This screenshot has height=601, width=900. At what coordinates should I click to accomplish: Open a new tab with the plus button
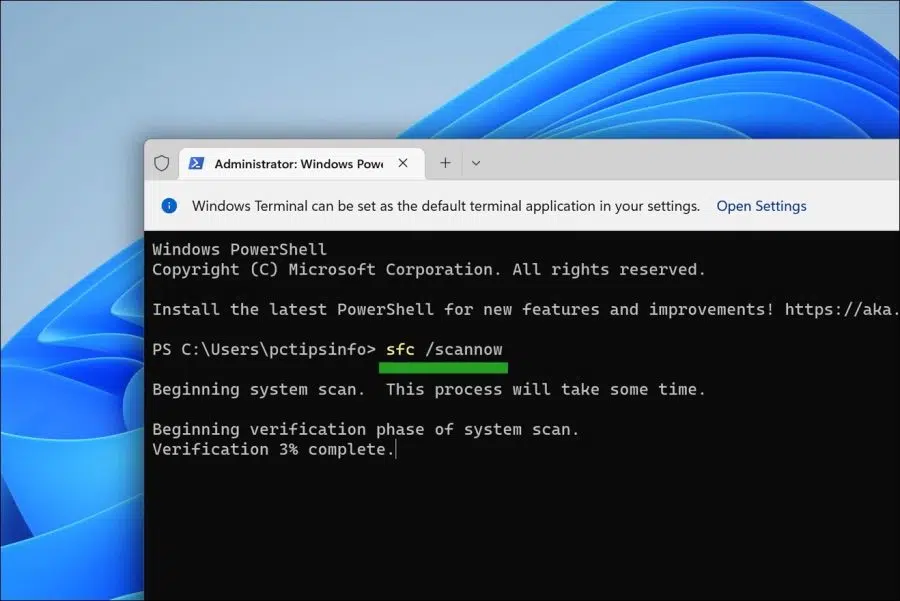(x=445, y=163)
